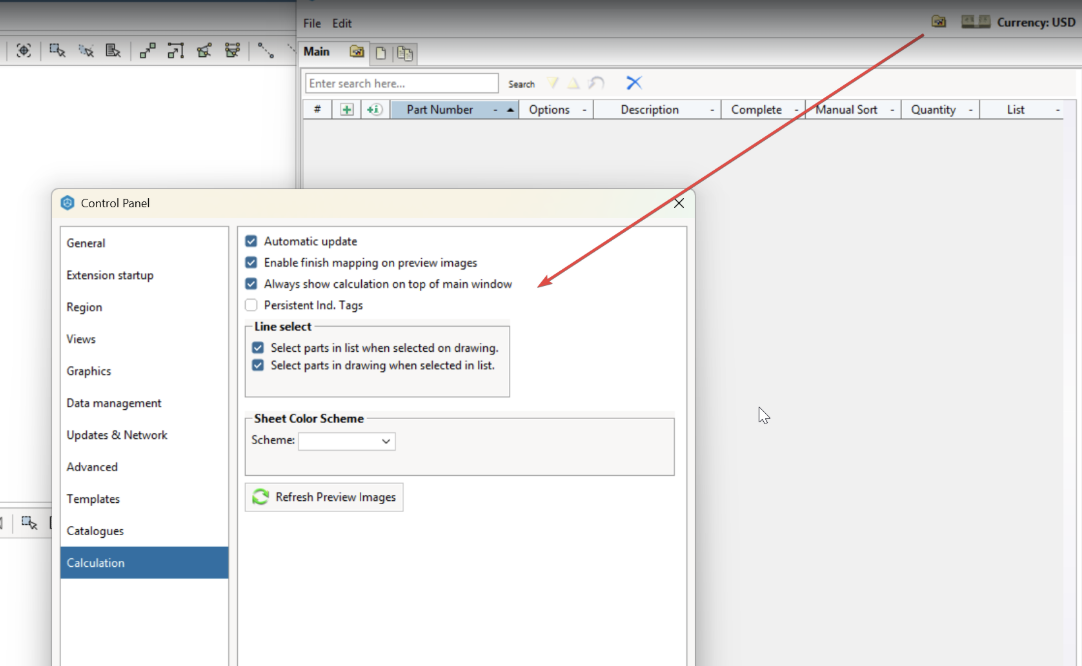Click the # column header
The width and height of the screenshot is (1082, 666).
(x=317, y=110)
